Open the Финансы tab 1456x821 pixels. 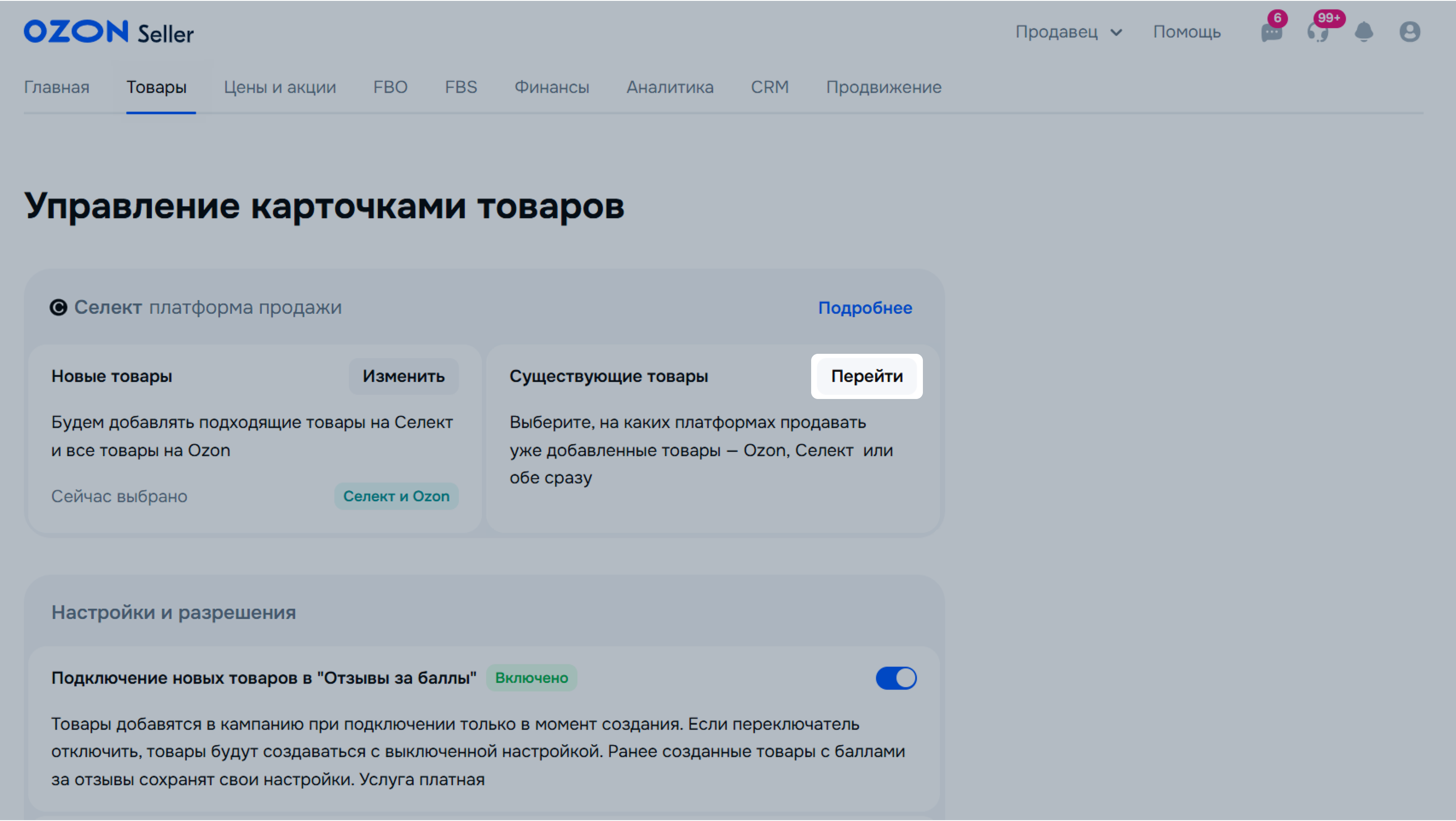click(x=552, y=87)
